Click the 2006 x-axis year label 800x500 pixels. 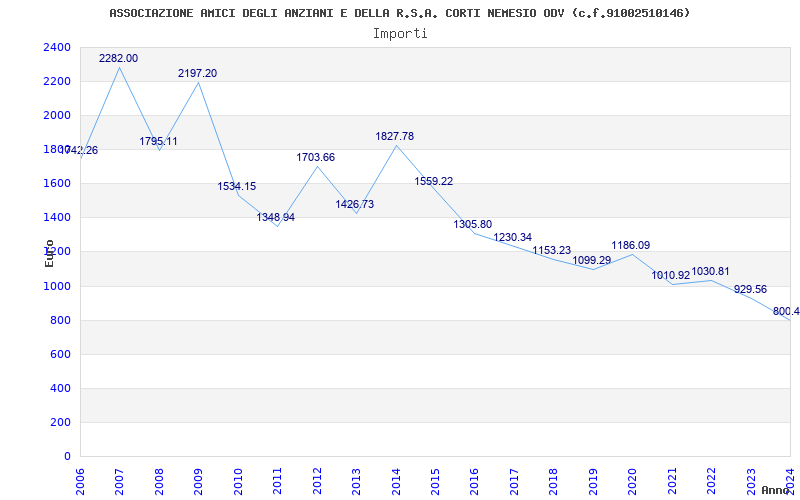click(x=80, y=482)
